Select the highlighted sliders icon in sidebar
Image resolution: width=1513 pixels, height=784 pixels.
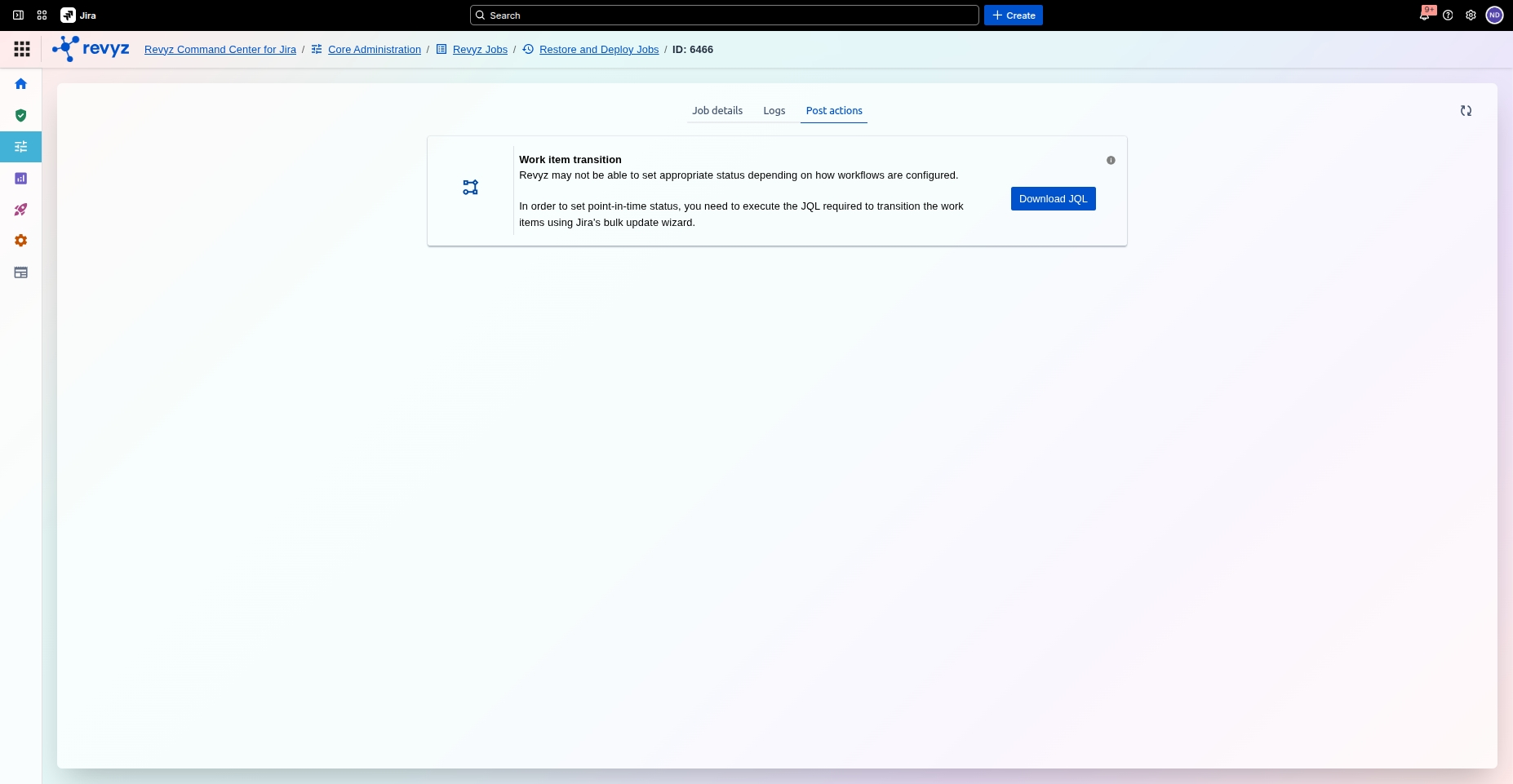[21, 147]
